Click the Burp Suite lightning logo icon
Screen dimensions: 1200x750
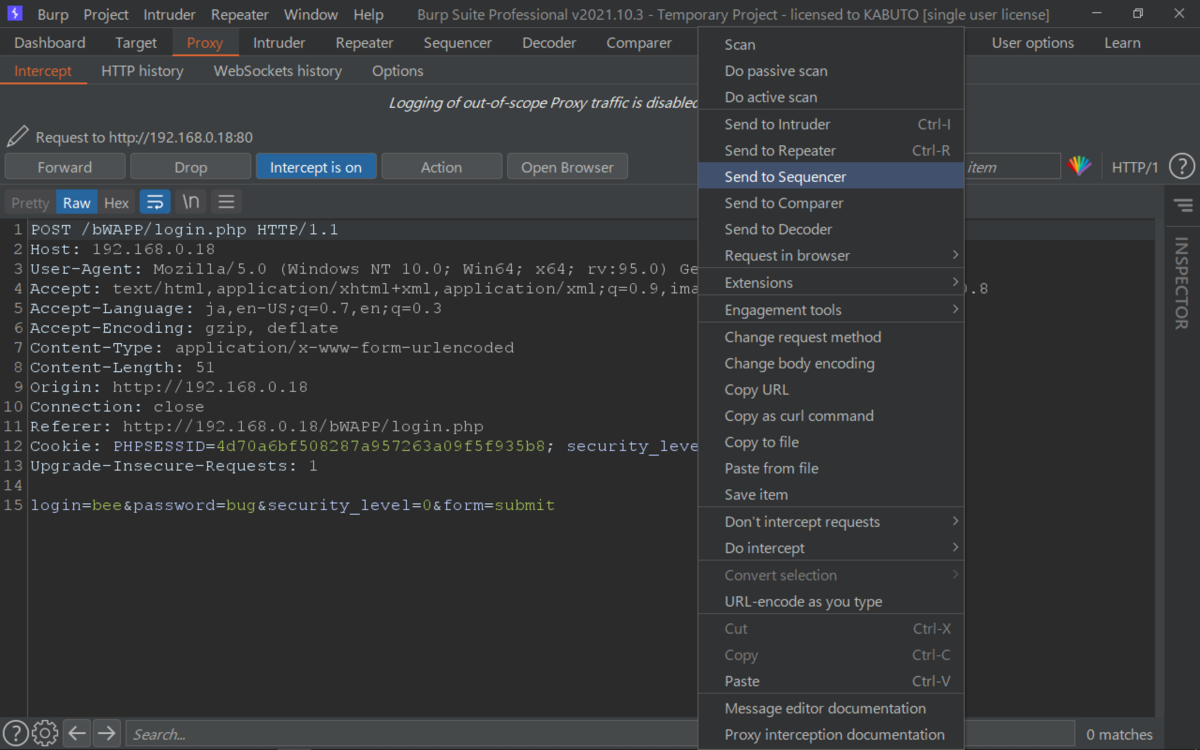(x=15, y=14)
